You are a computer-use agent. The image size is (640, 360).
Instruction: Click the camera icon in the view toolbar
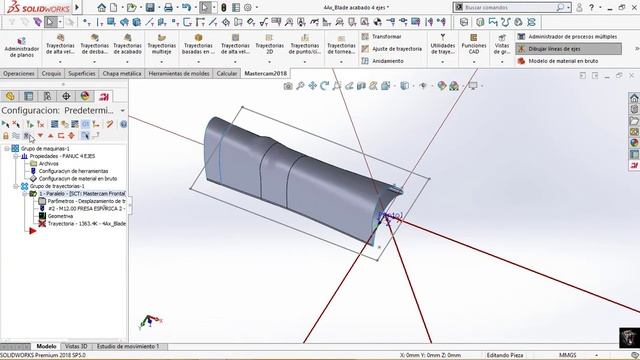[x=288, y=86]
